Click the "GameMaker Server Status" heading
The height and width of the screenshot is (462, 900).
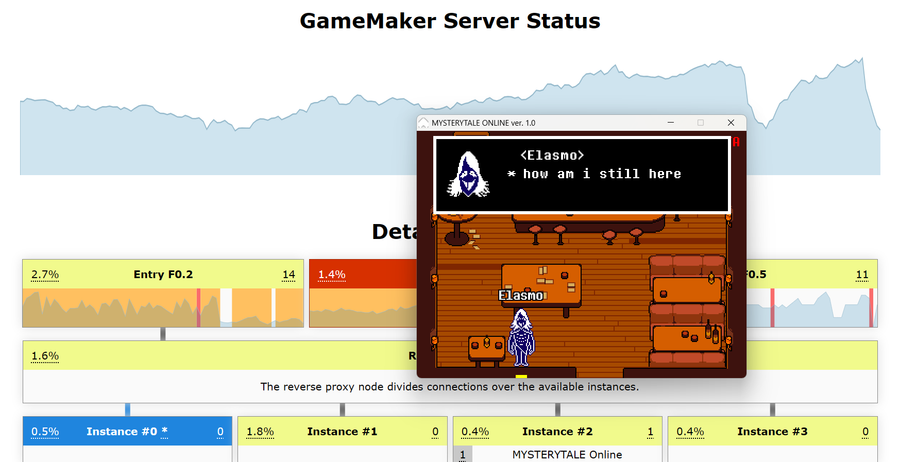tap(450, 21)
